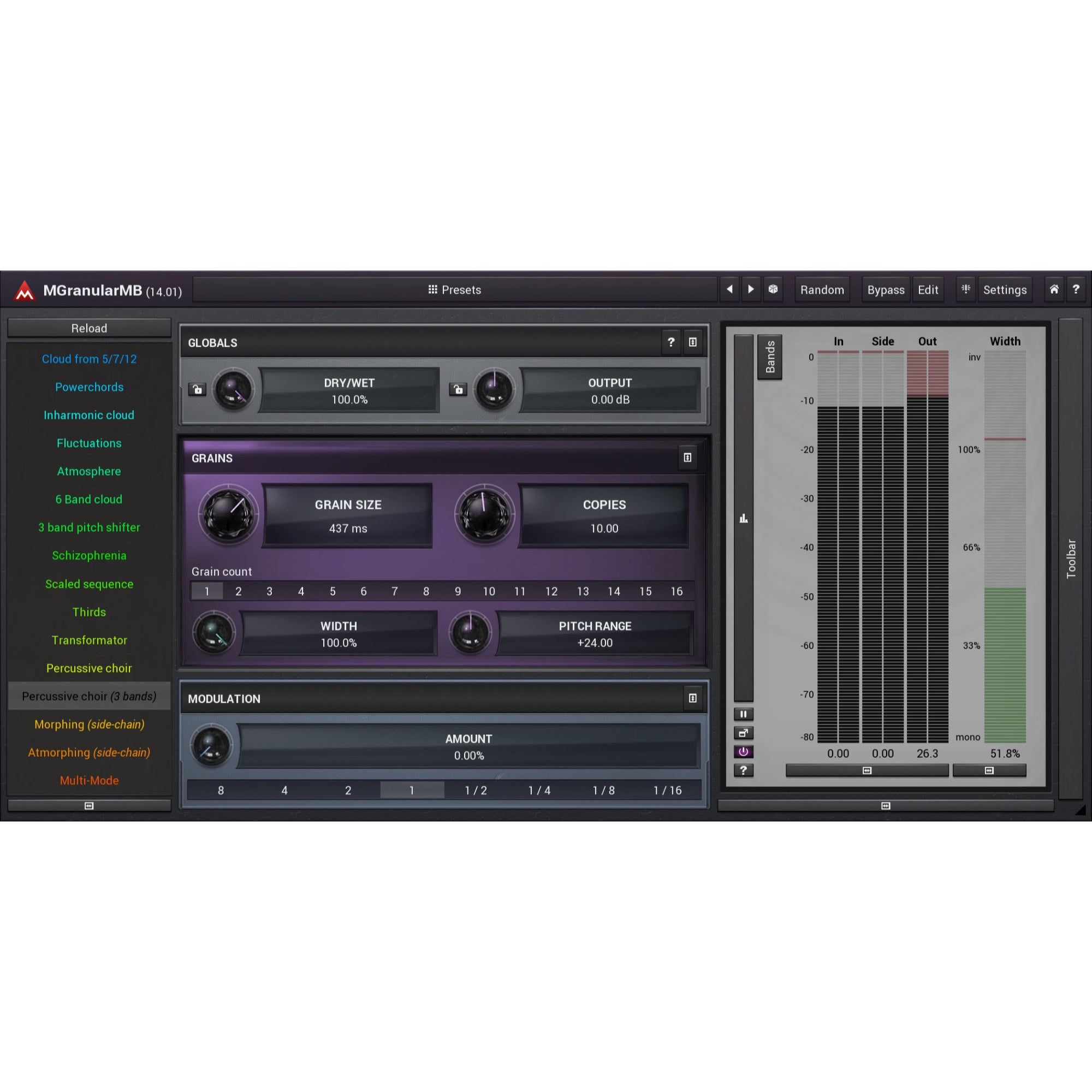Load the previous preset arrow

point(729,289)
